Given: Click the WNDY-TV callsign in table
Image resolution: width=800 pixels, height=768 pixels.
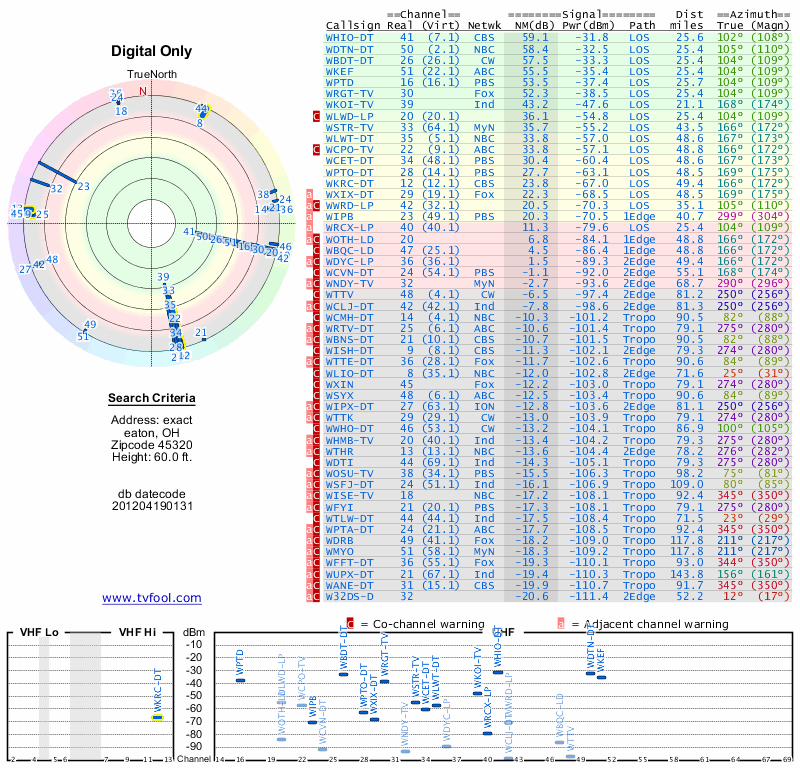Looking at the screenshot, I should click(349, 284).
